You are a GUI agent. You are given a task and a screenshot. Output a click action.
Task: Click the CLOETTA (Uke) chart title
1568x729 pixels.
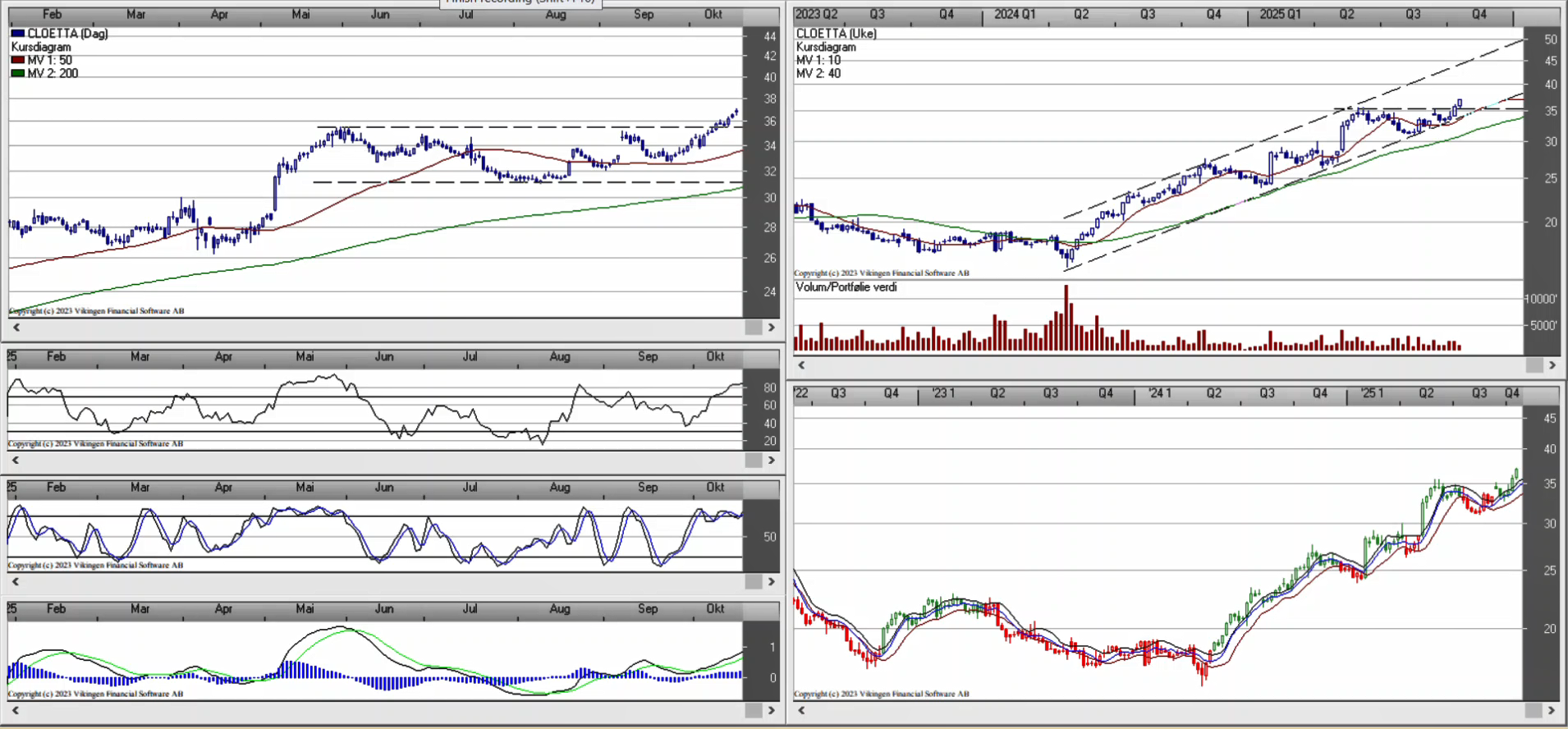point(836,34)
